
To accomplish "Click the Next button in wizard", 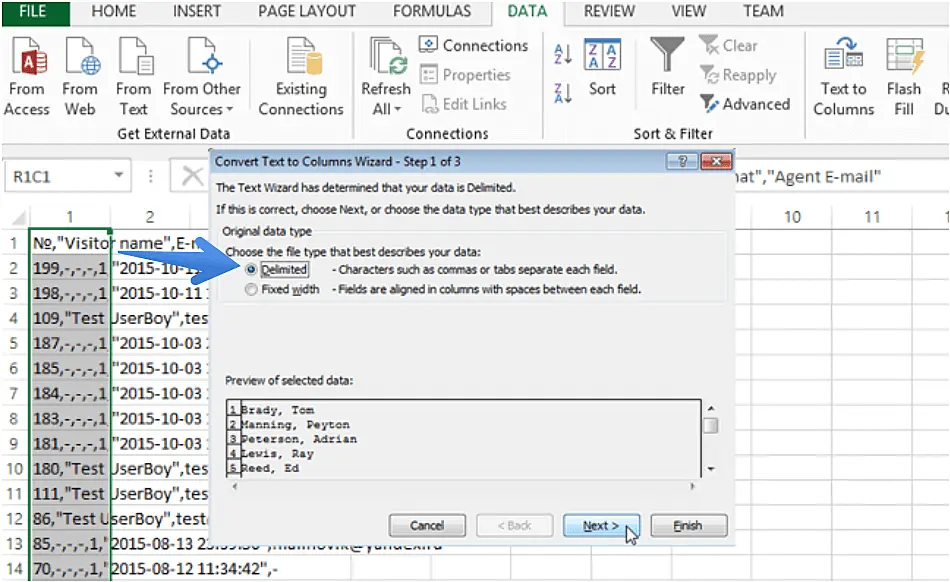I will 600,526.
